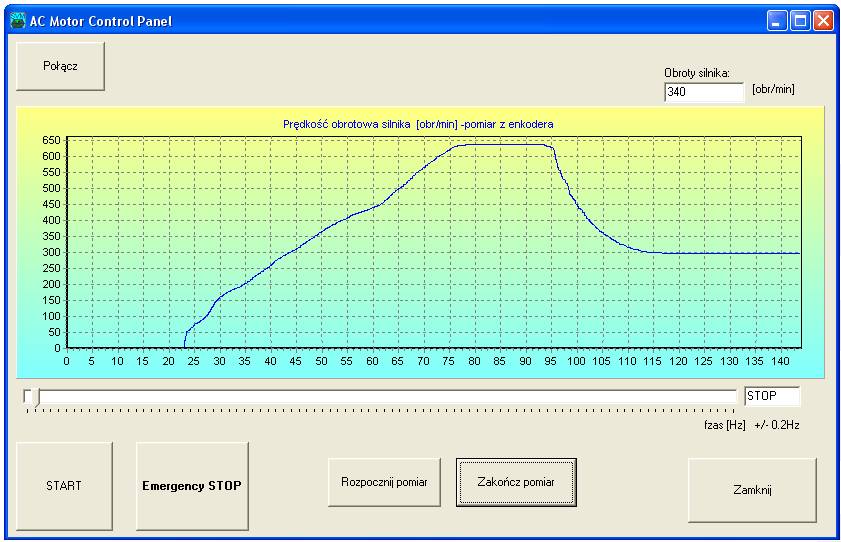Screen dimensions: 841x542
Task: Click the +/- 0.2Hz label
Action: point(777,425)
